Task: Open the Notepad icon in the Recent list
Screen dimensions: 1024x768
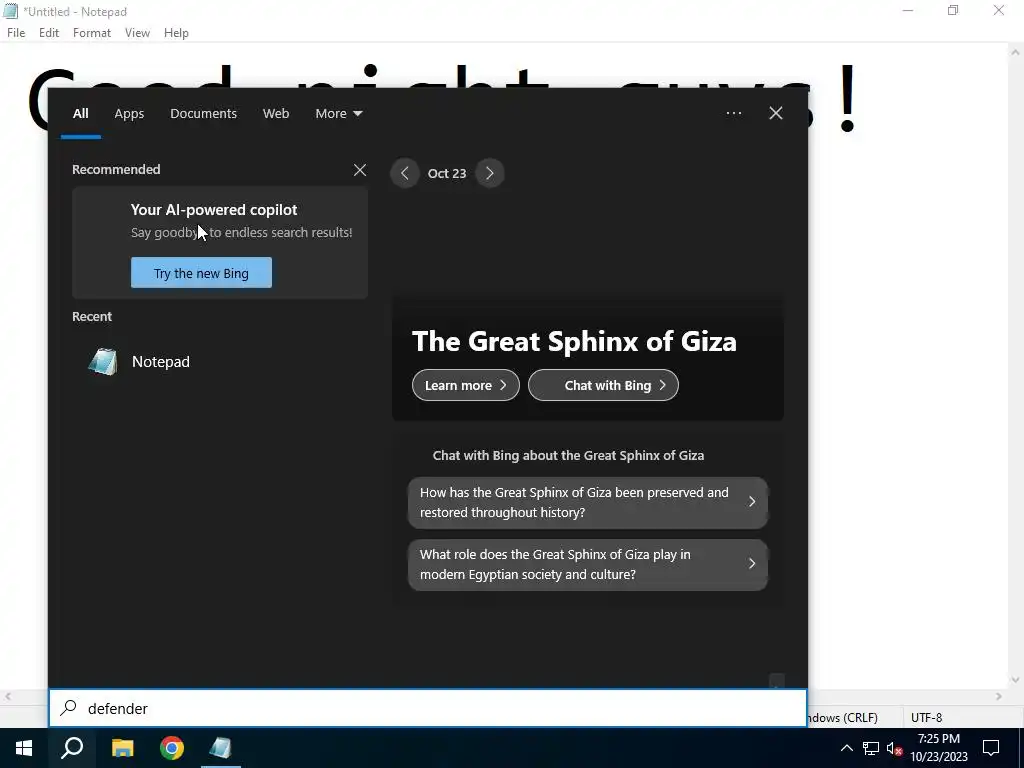Action: coord(103,362)
